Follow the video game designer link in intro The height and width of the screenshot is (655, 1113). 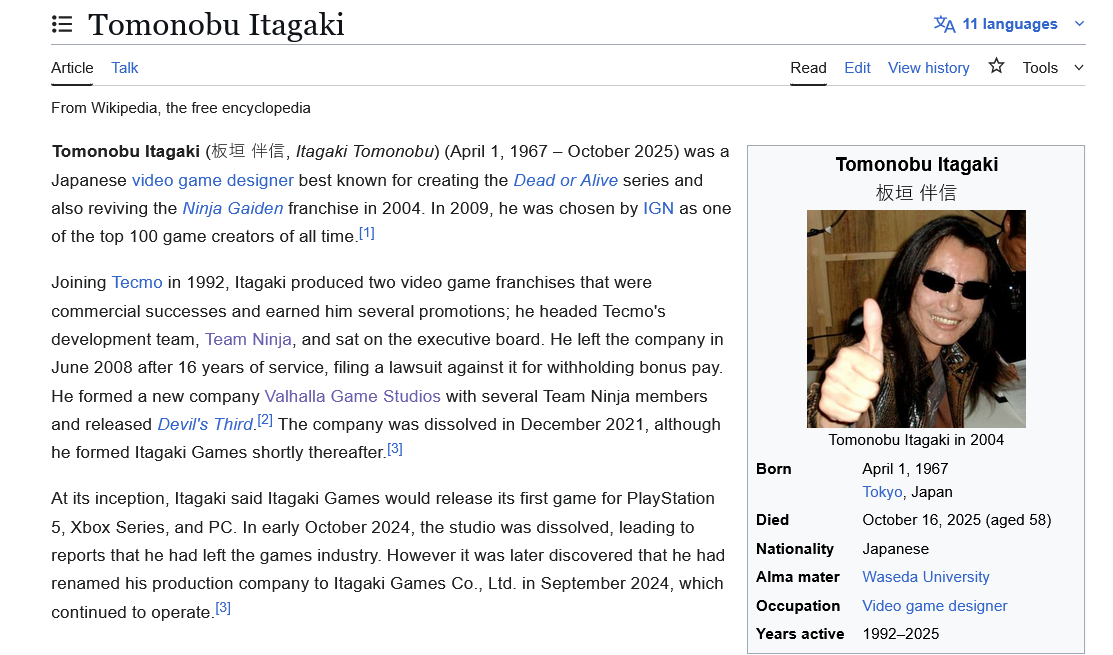pos(212,180)
